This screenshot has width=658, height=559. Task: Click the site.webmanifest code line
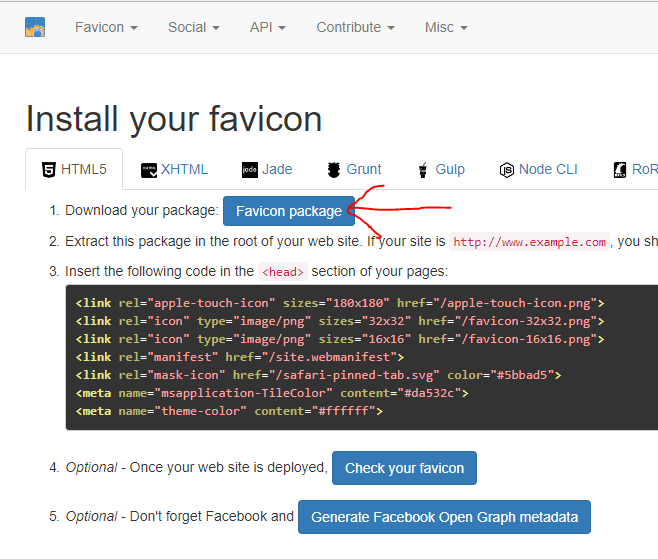pos(240,357)
